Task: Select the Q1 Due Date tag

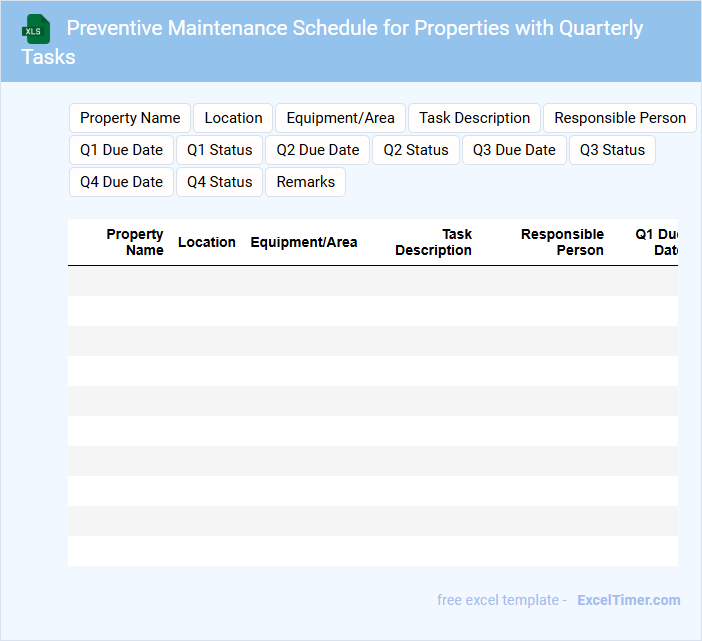Action: click(x=121, y=150)
